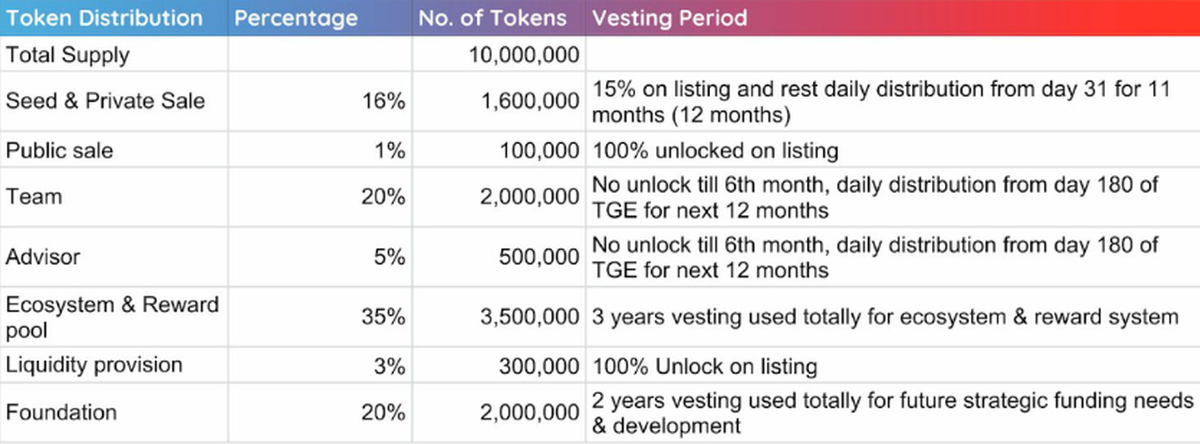
Task: Click the Ecosystem & Reward pool cell
Action: (x=112, y=317)
